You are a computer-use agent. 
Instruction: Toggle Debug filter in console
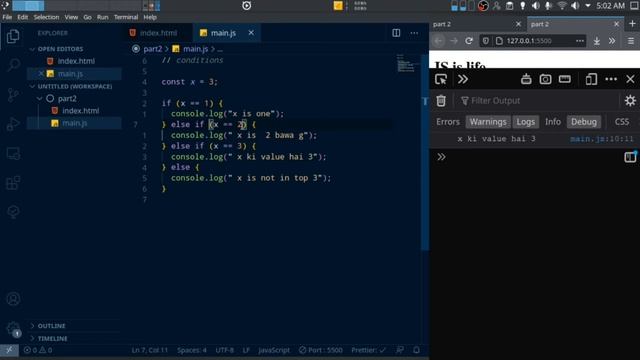584,122
